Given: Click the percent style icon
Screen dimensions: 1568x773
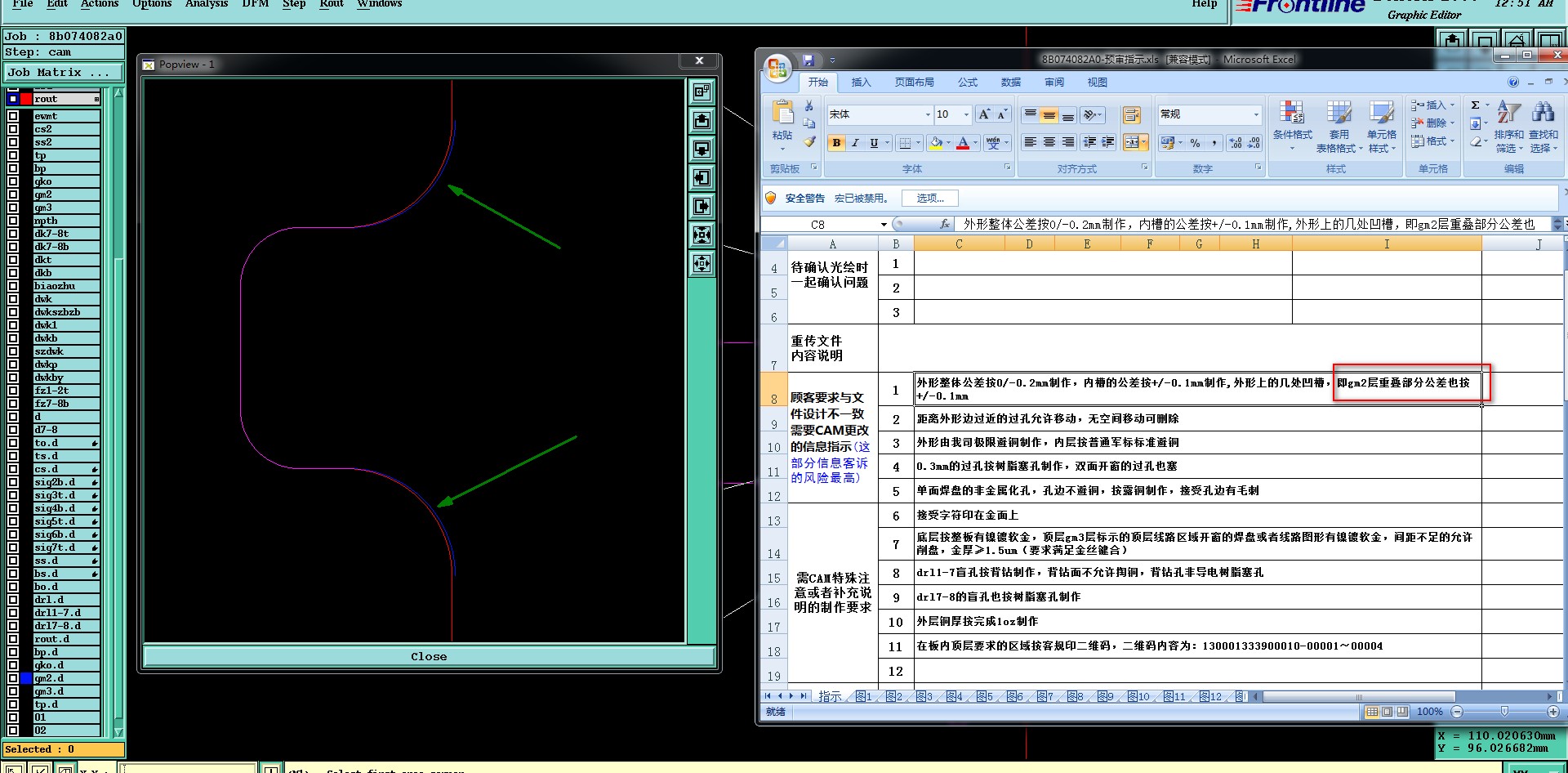Looking at the screenshot, I should tap(1195, 143).
